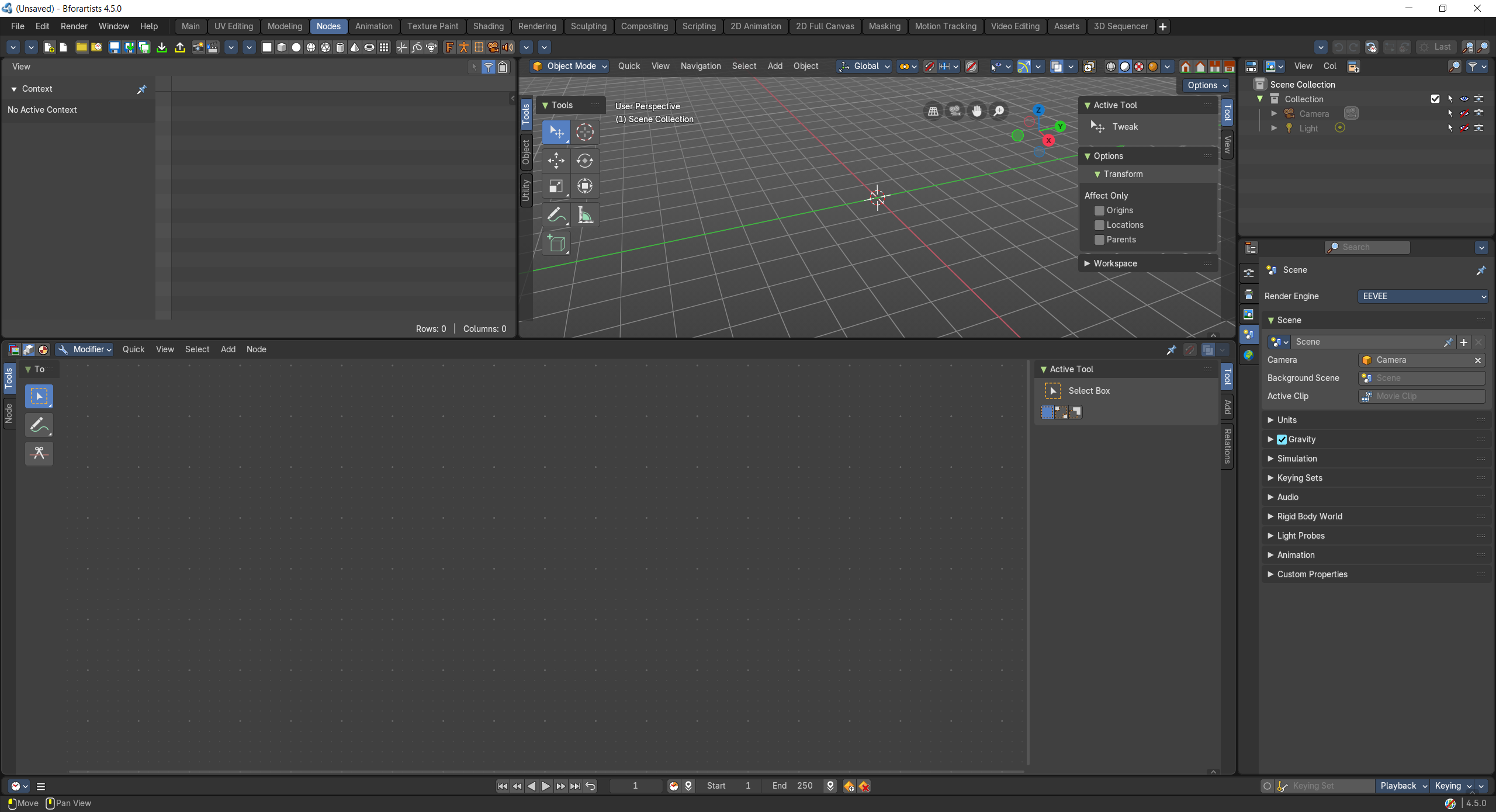The image size is (1496, 812).
Task: Toggle the Gravity checkbox
Action: click(x=1282, y=439)
